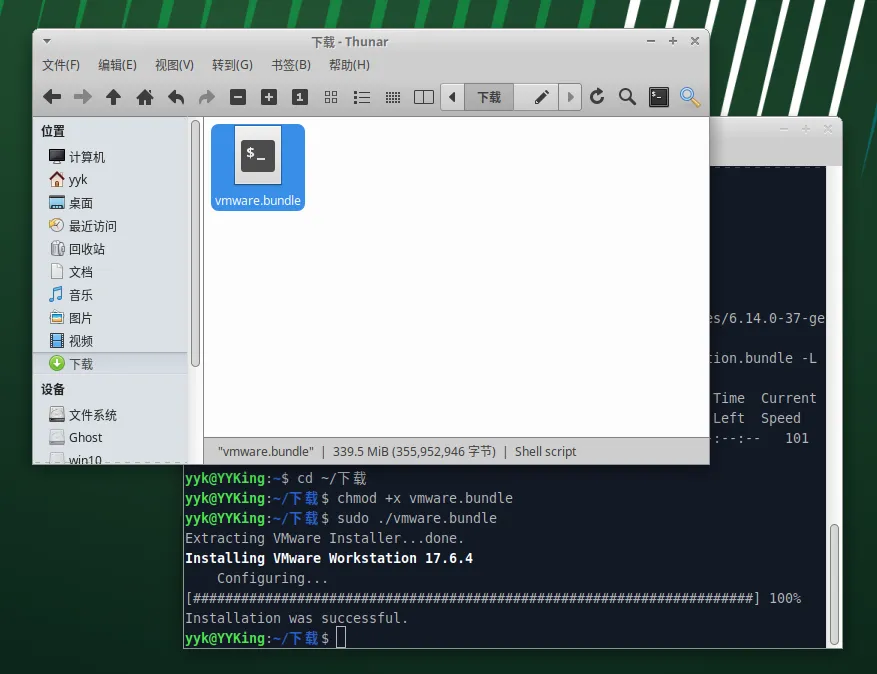877x674 pixels.
Task: Open Ghost device in sidebar
Action: pyautogui.click(x=112, y=437)
